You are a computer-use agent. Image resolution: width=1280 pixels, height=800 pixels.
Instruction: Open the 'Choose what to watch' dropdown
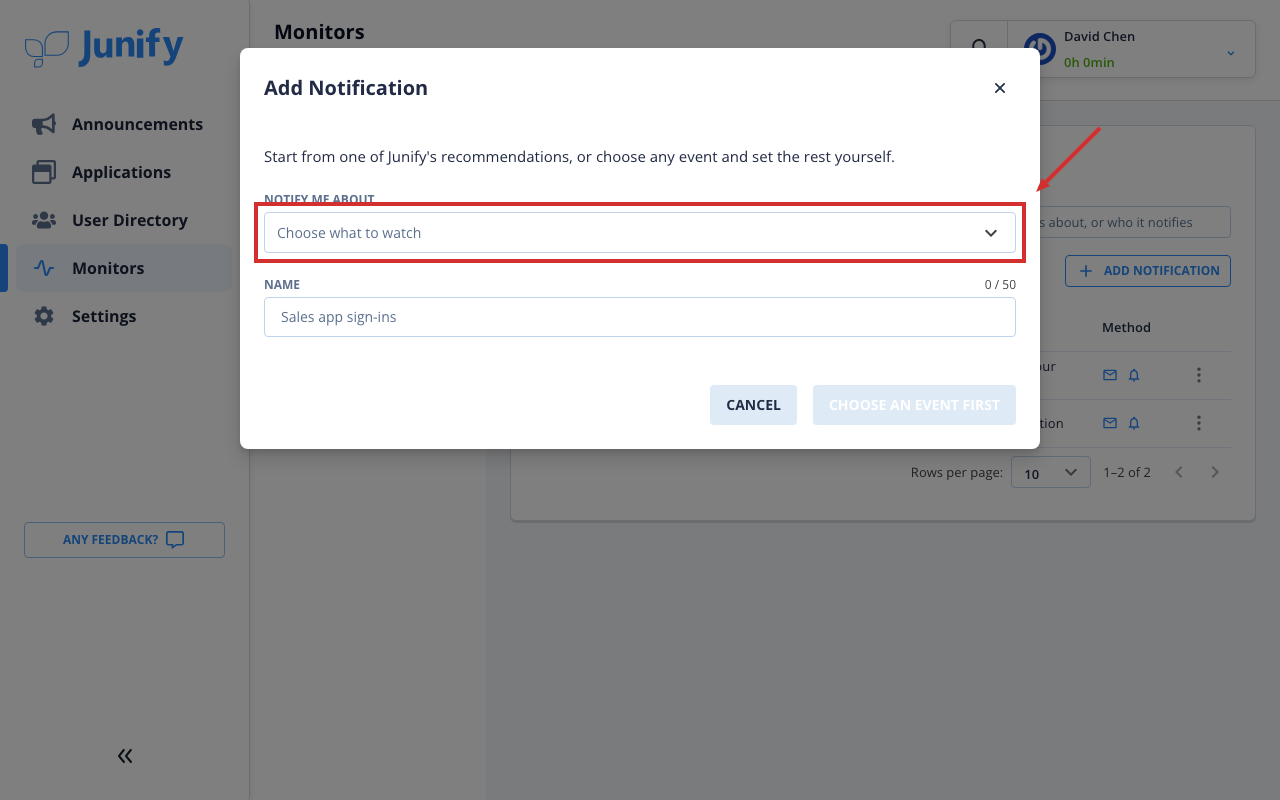click(640, 233)
